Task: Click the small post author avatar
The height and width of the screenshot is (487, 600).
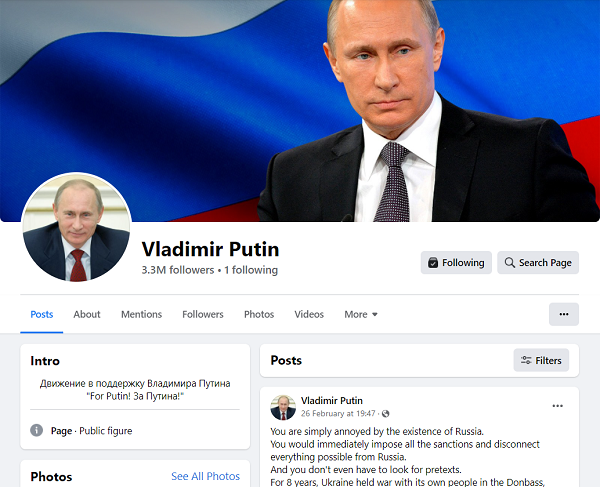Action: (x=283, y=407)
